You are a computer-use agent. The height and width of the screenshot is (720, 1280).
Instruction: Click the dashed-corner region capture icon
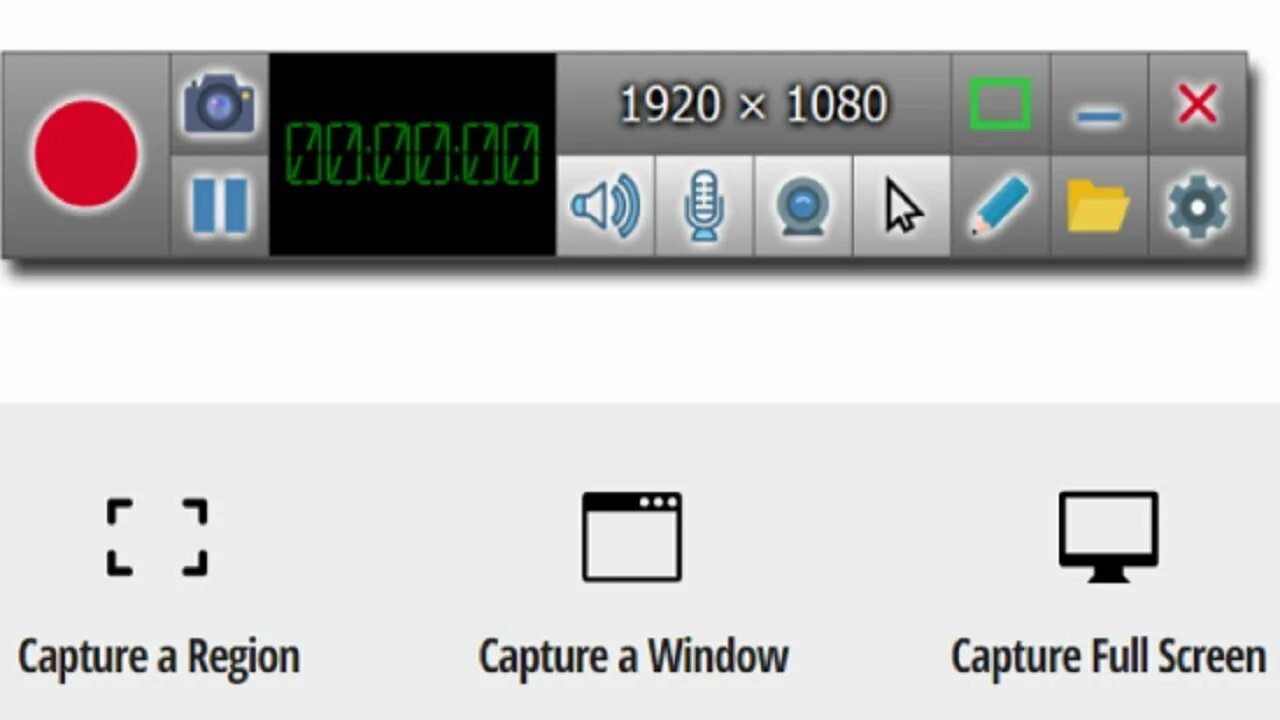point(157,537)
